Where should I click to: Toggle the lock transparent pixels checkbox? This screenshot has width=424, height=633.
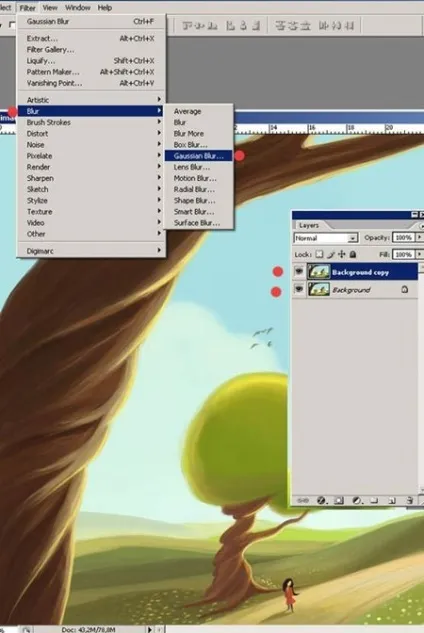[319, 254]
